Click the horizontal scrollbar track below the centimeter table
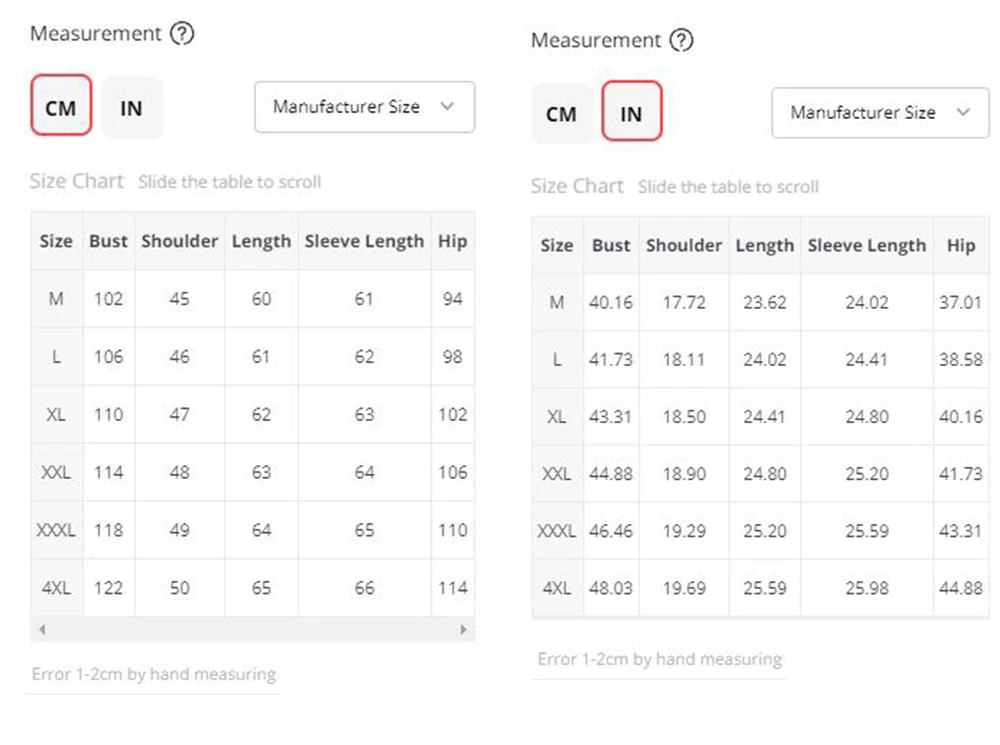 pyautogui.click(x=250, y=630)
